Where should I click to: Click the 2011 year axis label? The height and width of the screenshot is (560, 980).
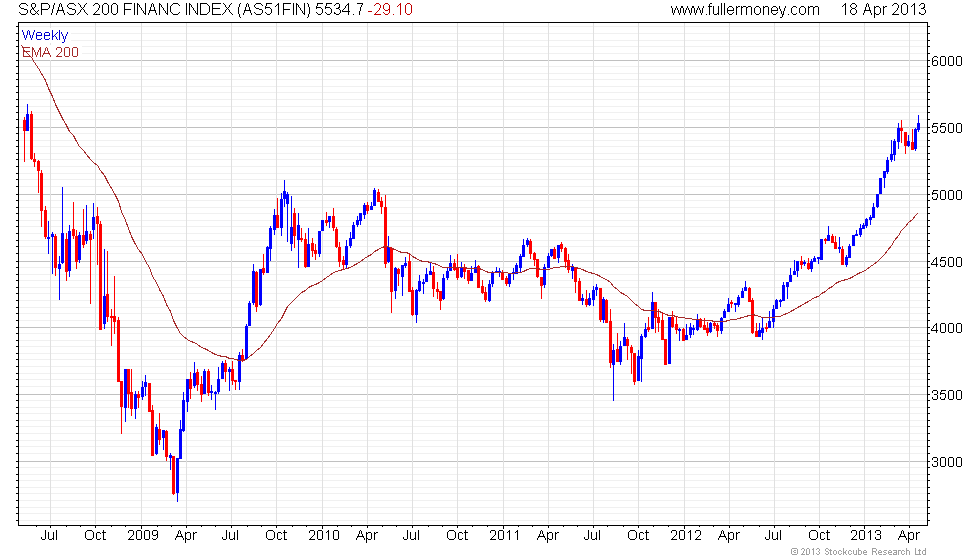(x=504, y=536)
